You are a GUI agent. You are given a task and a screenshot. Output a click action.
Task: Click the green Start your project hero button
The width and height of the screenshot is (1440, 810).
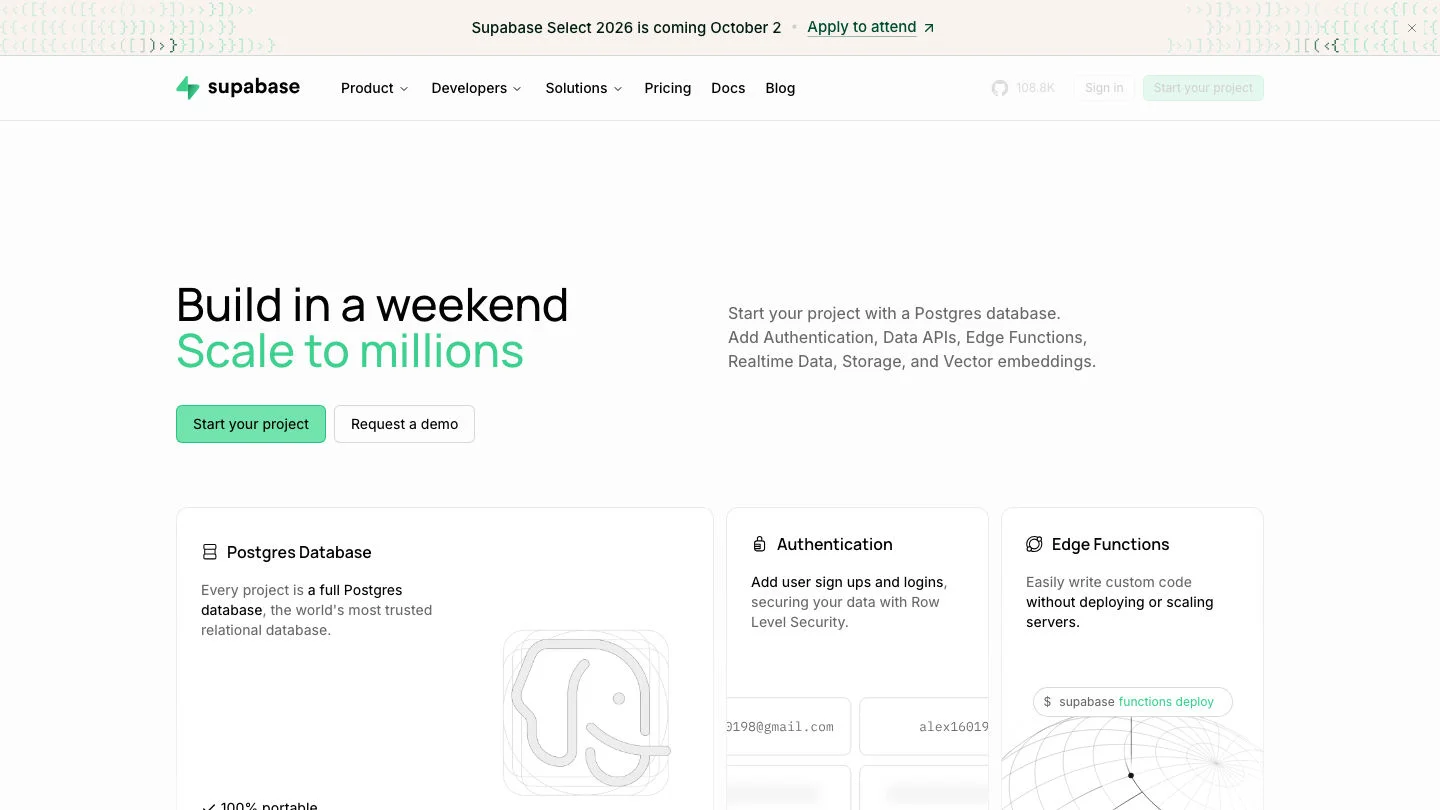[251, 424]
